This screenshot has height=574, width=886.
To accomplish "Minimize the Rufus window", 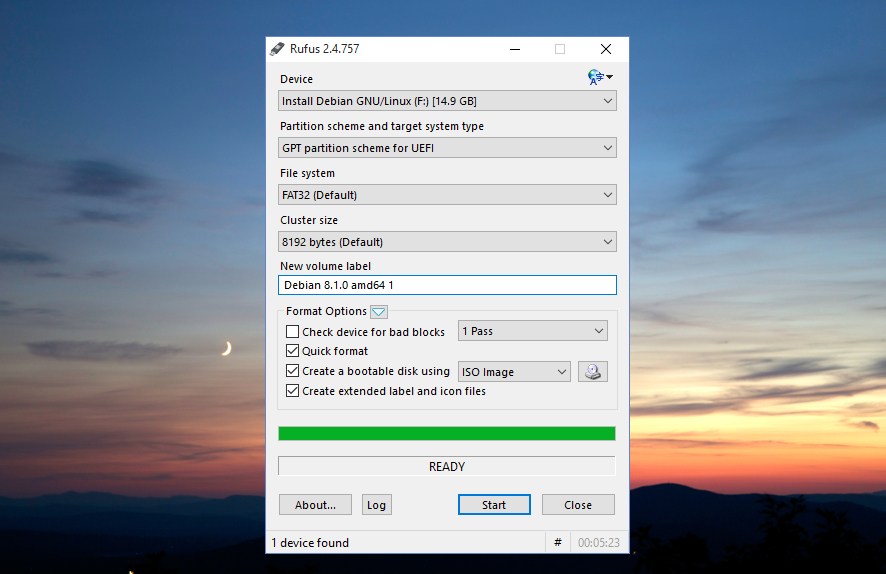I will pos(515,49).
